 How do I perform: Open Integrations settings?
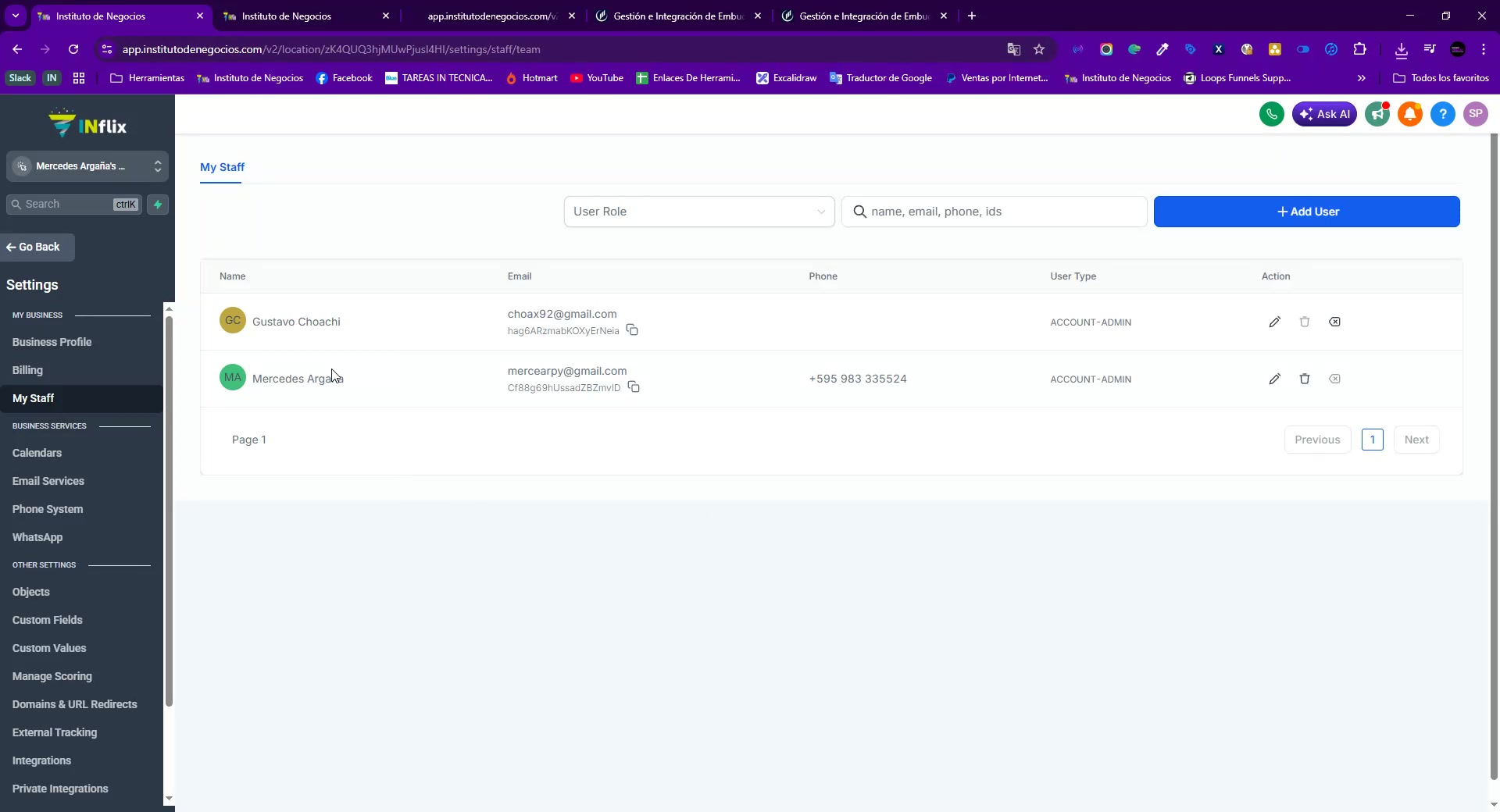click(x=41, y=760)
